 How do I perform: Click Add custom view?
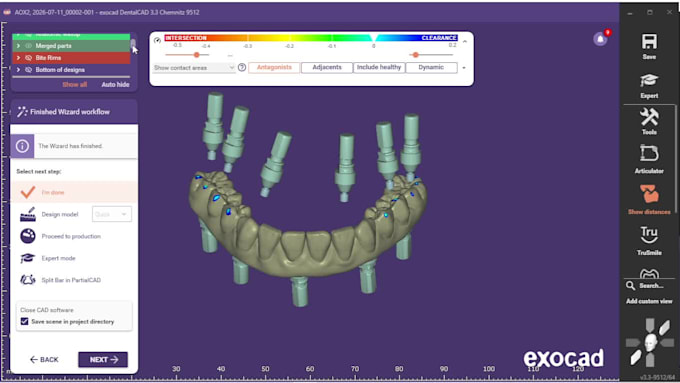(649, 301)
